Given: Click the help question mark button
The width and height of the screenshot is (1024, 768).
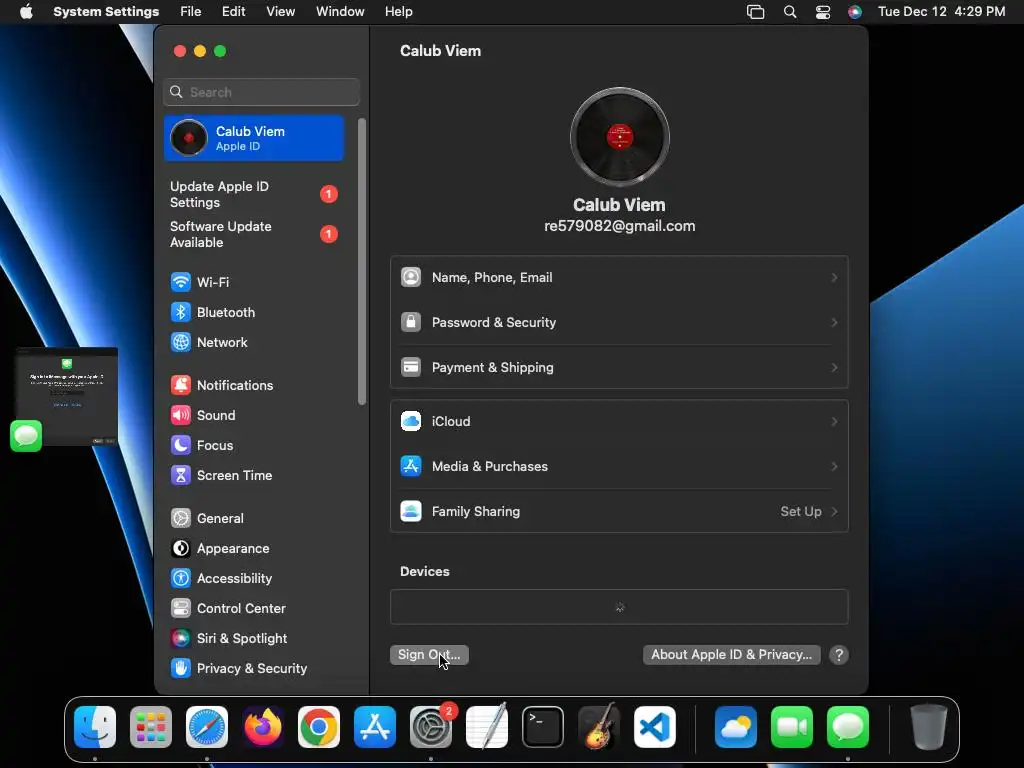Looking at the screenshot, I should point(839,655).
